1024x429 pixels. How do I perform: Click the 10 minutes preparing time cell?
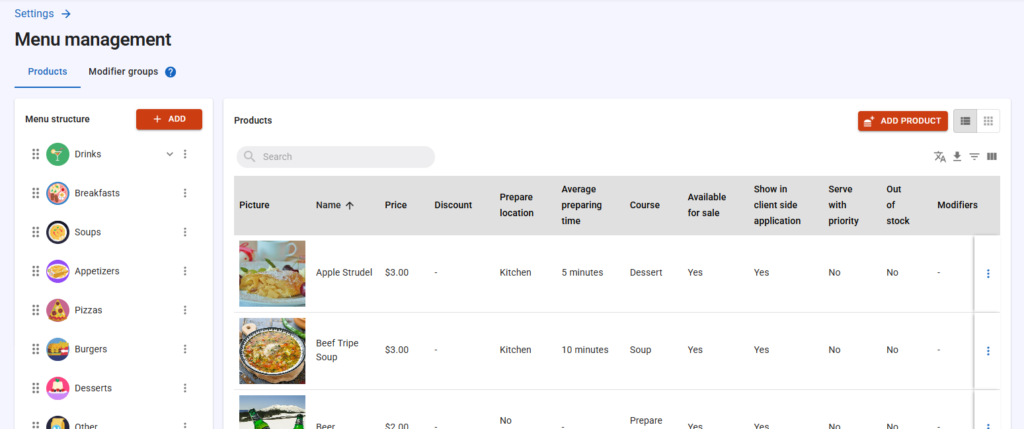pos(585,350)
